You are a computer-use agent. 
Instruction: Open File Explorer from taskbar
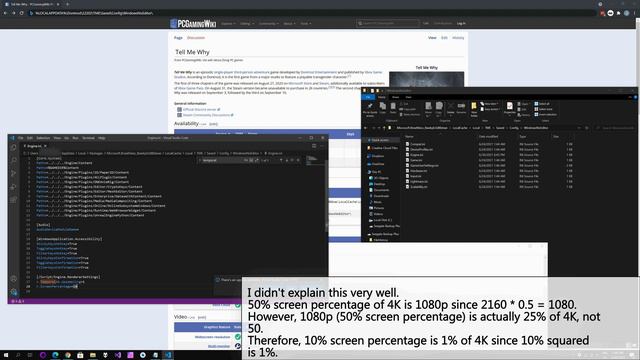(x=93, y=355)
